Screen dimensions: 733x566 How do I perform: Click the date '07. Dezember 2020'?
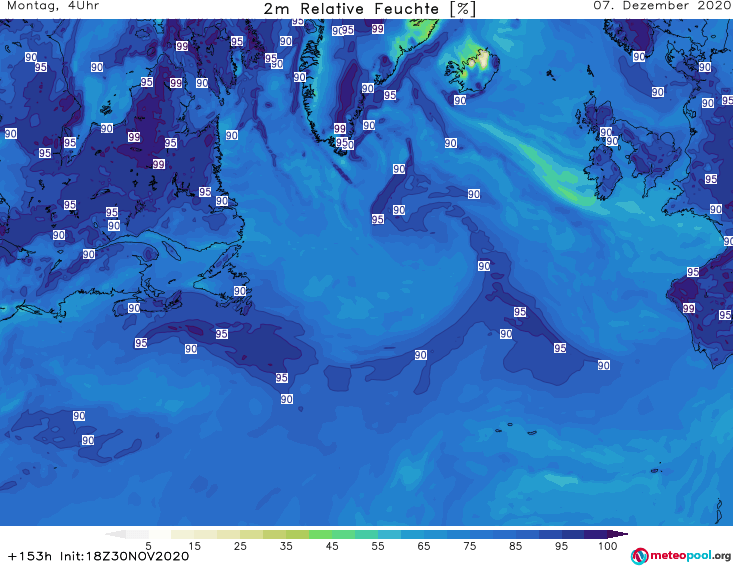(662, 6)
